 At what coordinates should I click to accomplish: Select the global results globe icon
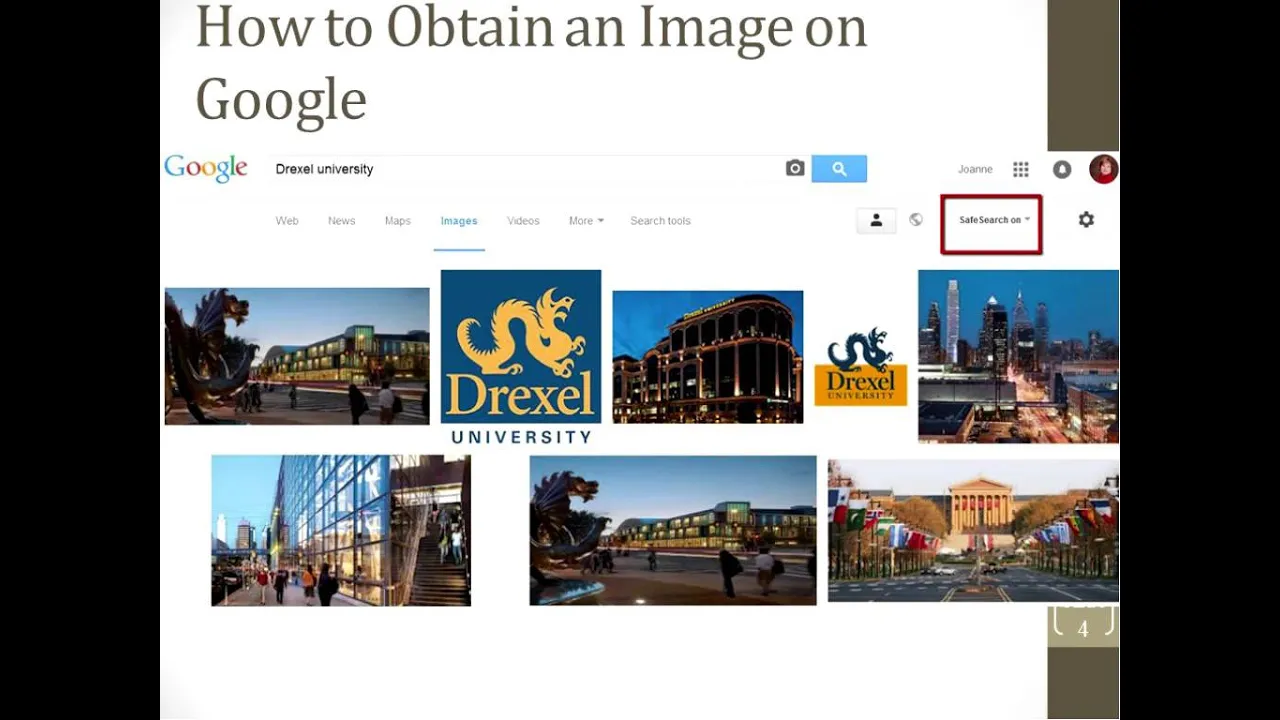(916, 220)
